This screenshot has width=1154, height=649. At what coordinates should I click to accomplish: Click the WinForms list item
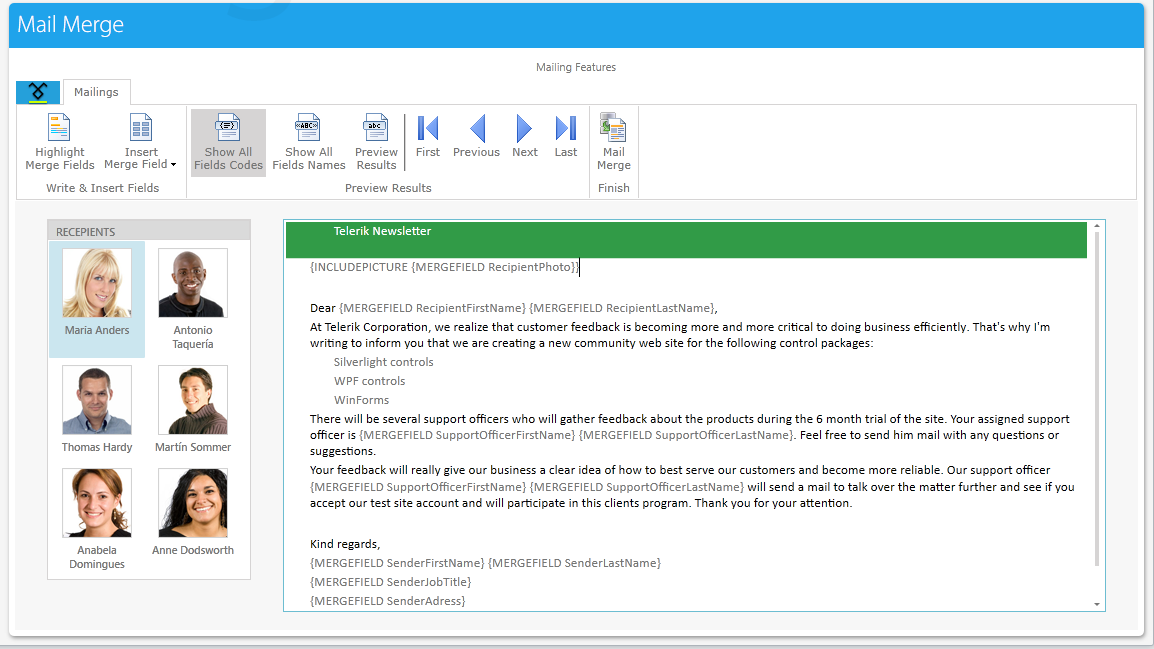pyautogui.click(x=361, y=400)
